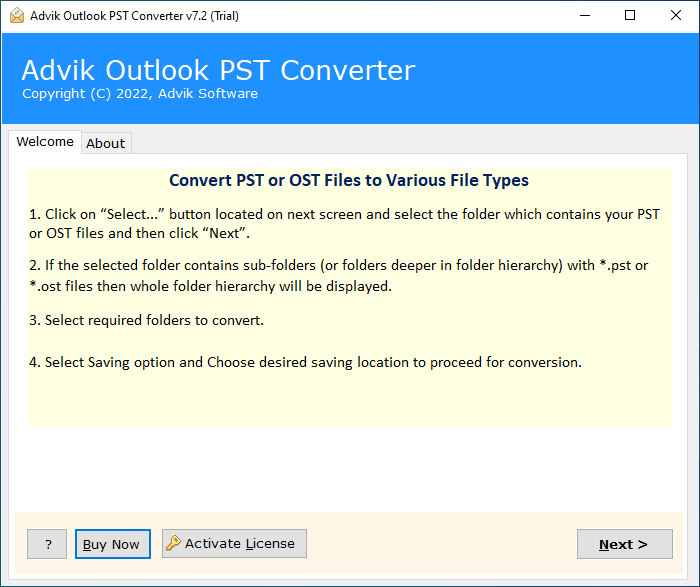Viewport: 700px width, 587px height.
Task: Switch to the About tab
Action: [x=106, y=143]
